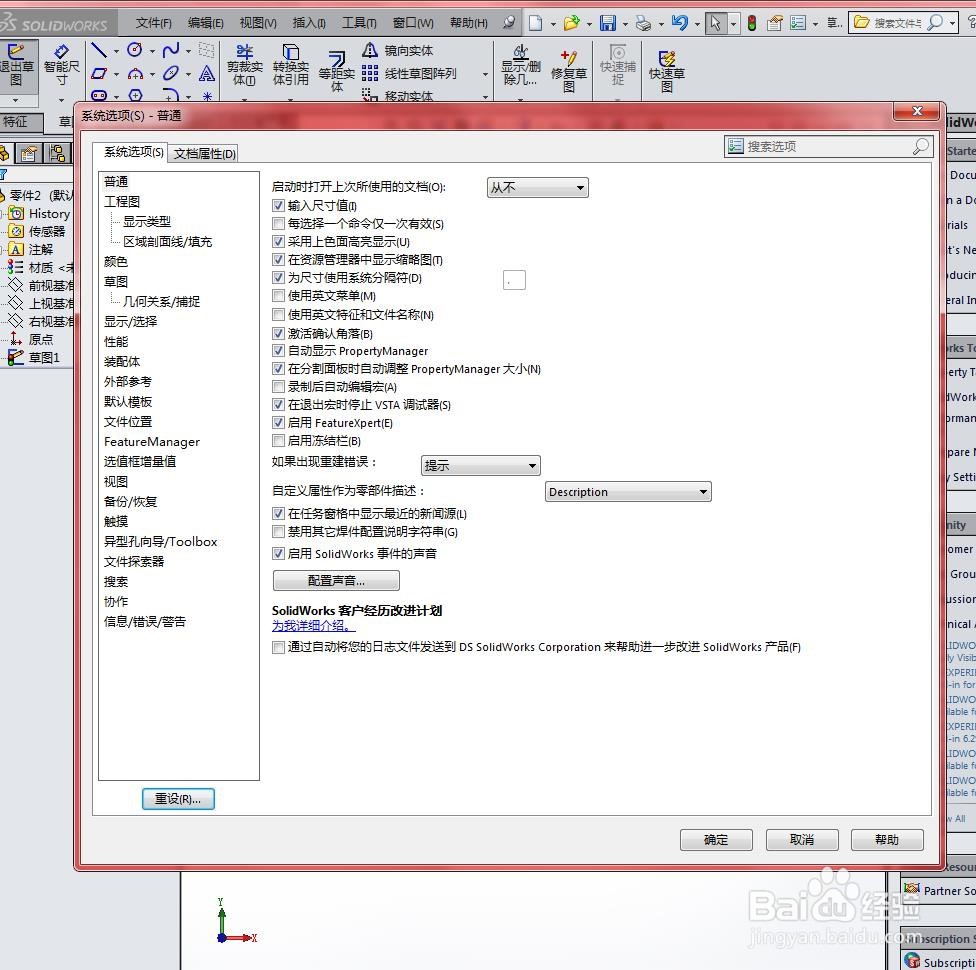Switch to the 文档属性(D) tab

pos(205,153)
